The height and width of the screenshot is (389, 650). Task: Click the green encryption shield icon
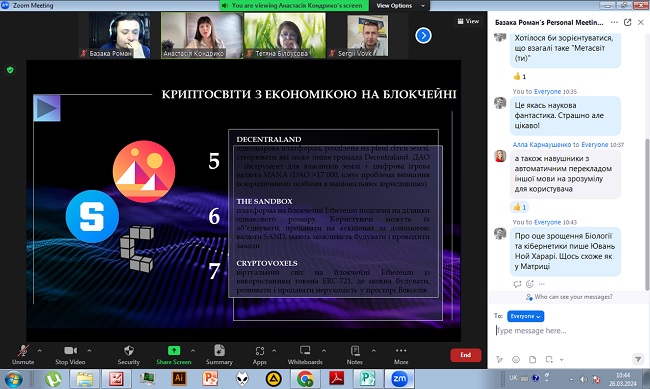pyautogui.click(x=10, y=70)
